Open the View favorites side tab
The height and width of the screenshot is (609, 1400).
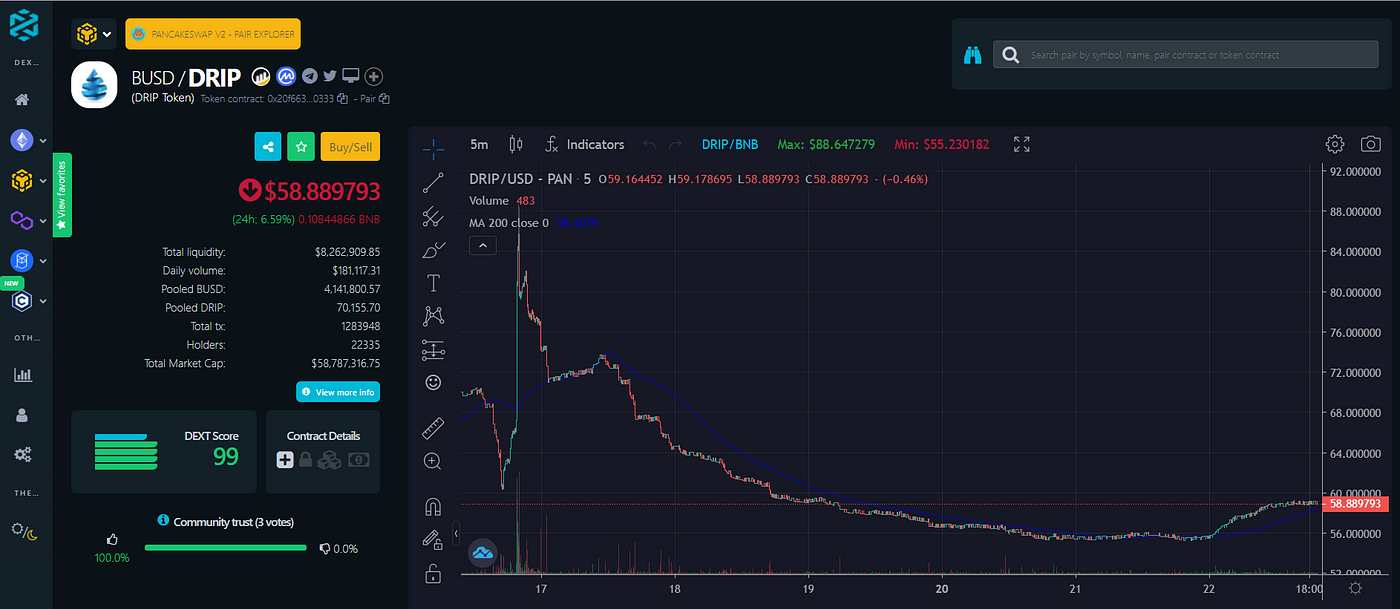[x=62, y=196]
